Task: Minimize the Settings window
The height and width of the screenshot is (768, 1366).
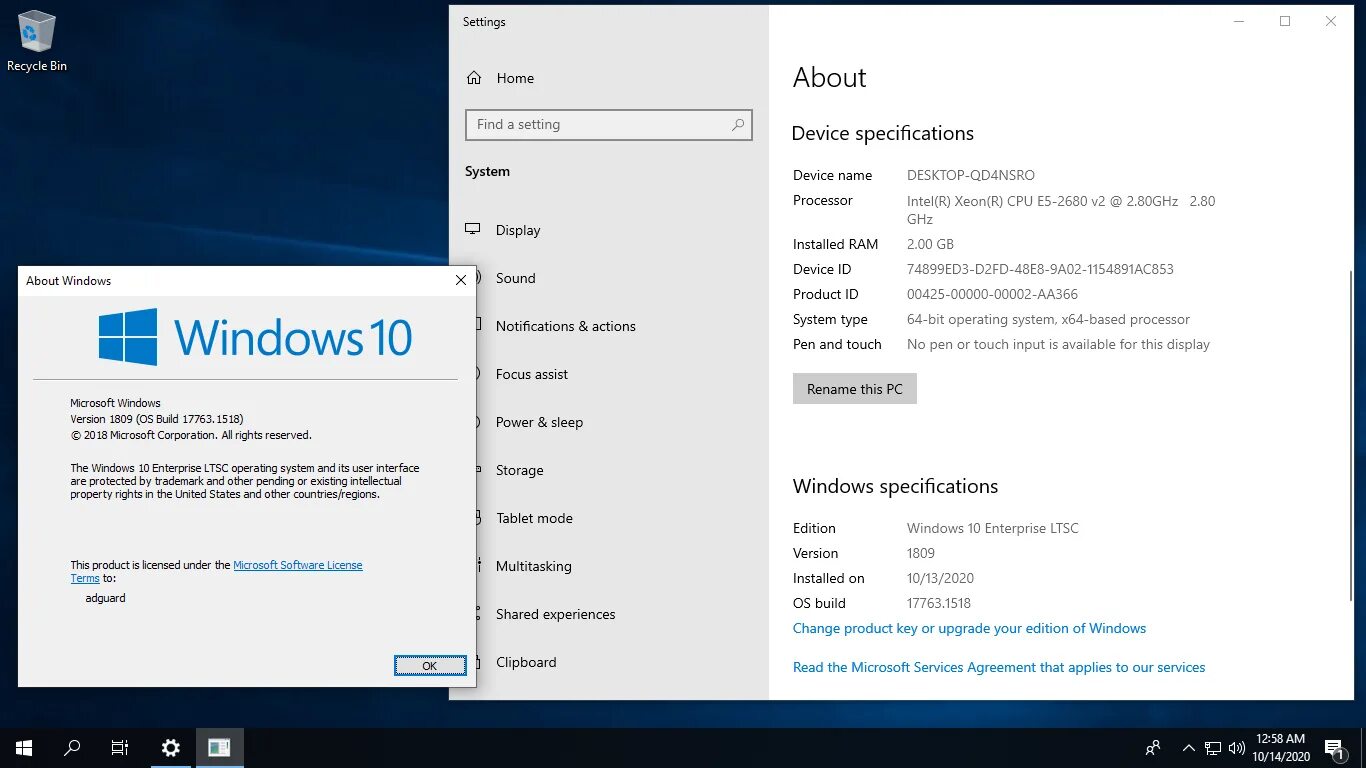Action: point(1239,21)
